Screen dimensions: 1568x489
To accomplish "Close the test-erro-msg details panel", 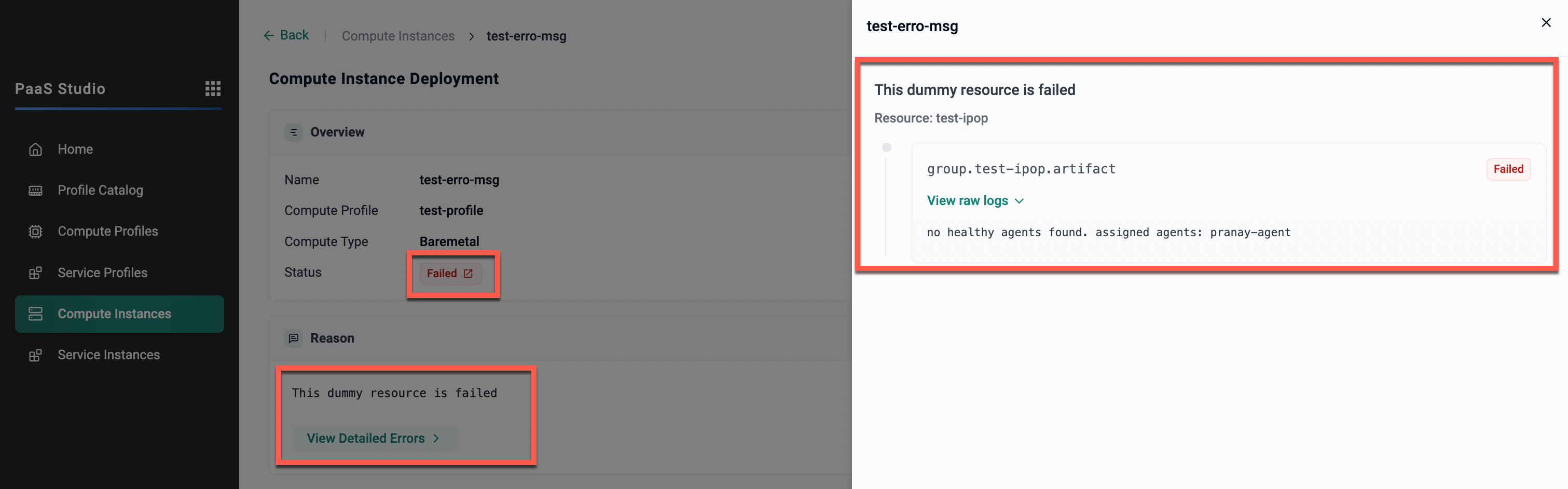I will pyautogui.click(x=1546, y=22).
